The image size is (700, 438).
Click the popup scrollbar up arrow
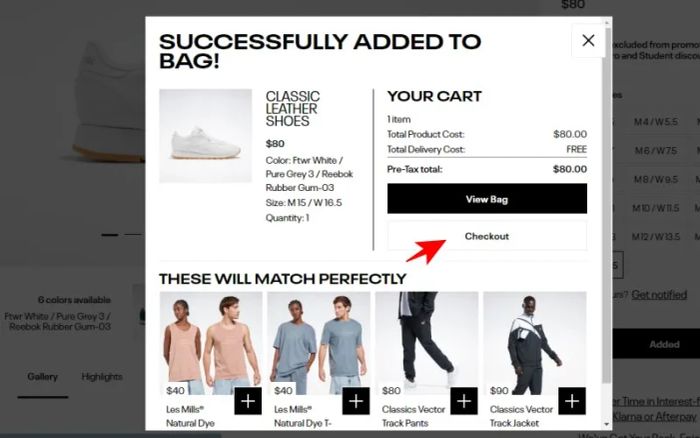(x=606, y=22)
